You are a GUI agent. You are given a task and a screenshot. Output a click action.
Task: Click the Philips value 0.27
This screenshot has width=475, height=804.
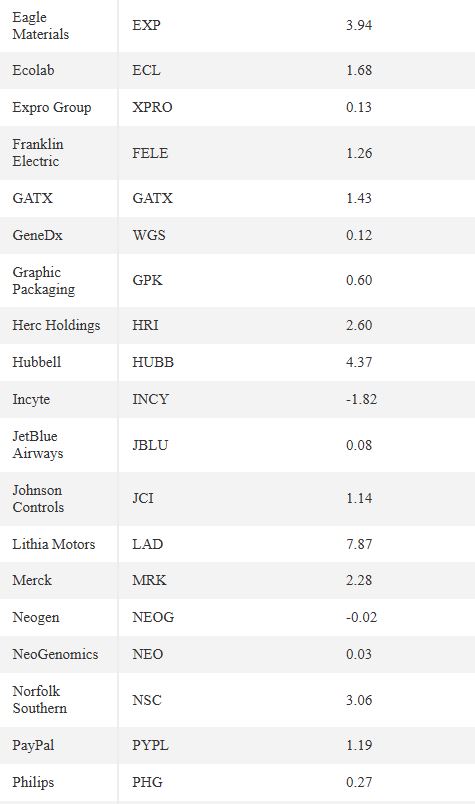(359, 782)
